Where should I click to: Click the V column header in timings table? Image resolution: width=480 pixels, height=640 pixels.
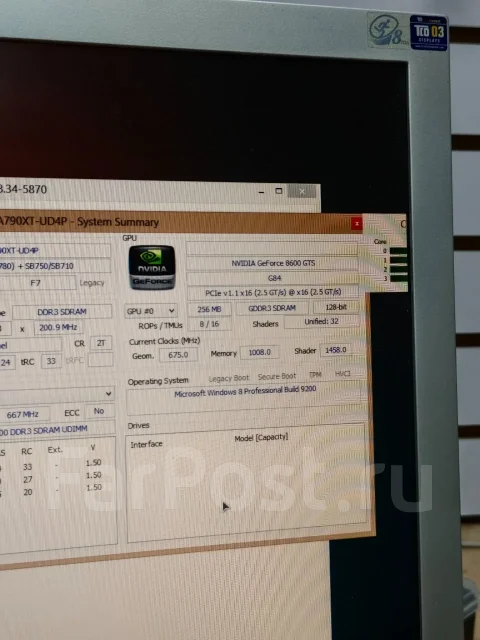coord(93,447)
